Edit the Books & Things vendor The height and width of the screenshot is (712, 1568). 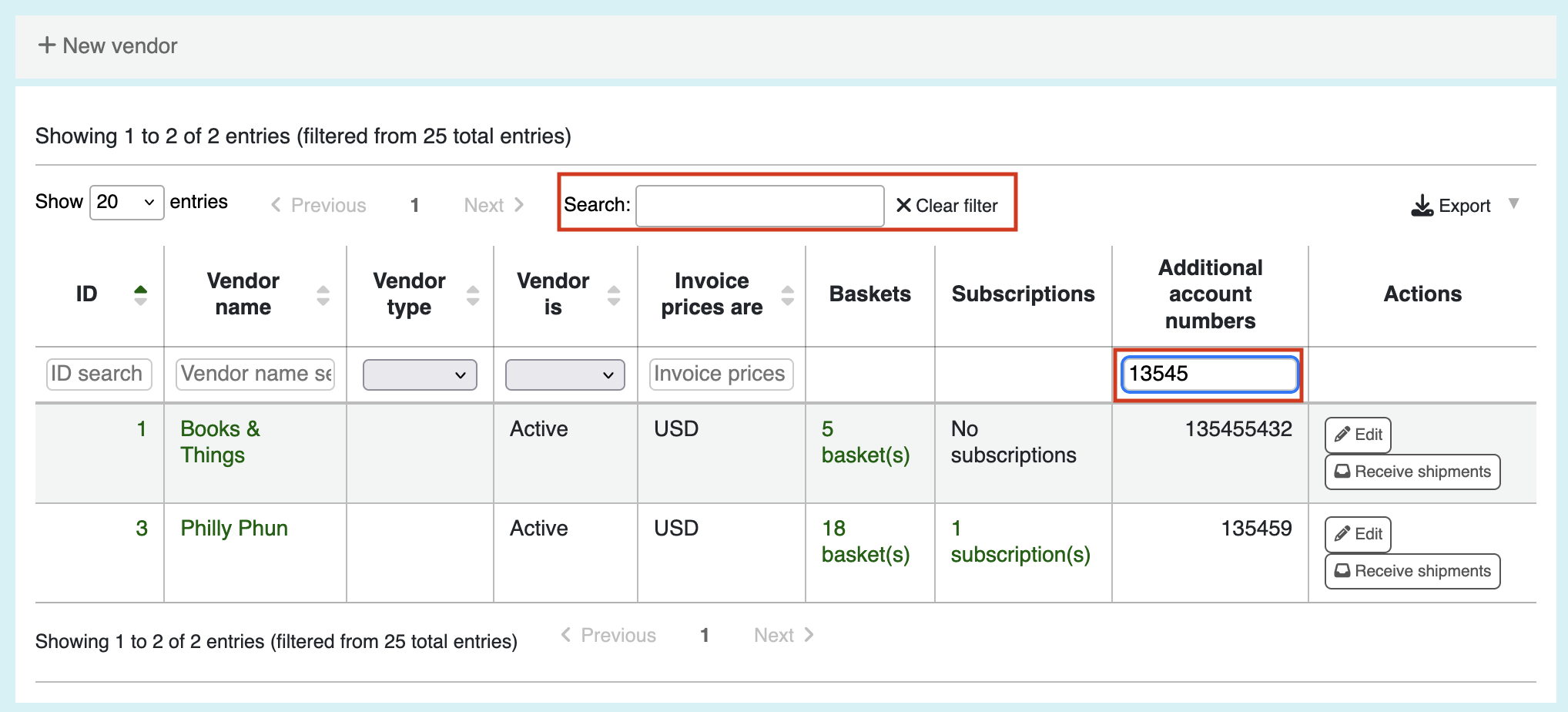[1358, 435]
